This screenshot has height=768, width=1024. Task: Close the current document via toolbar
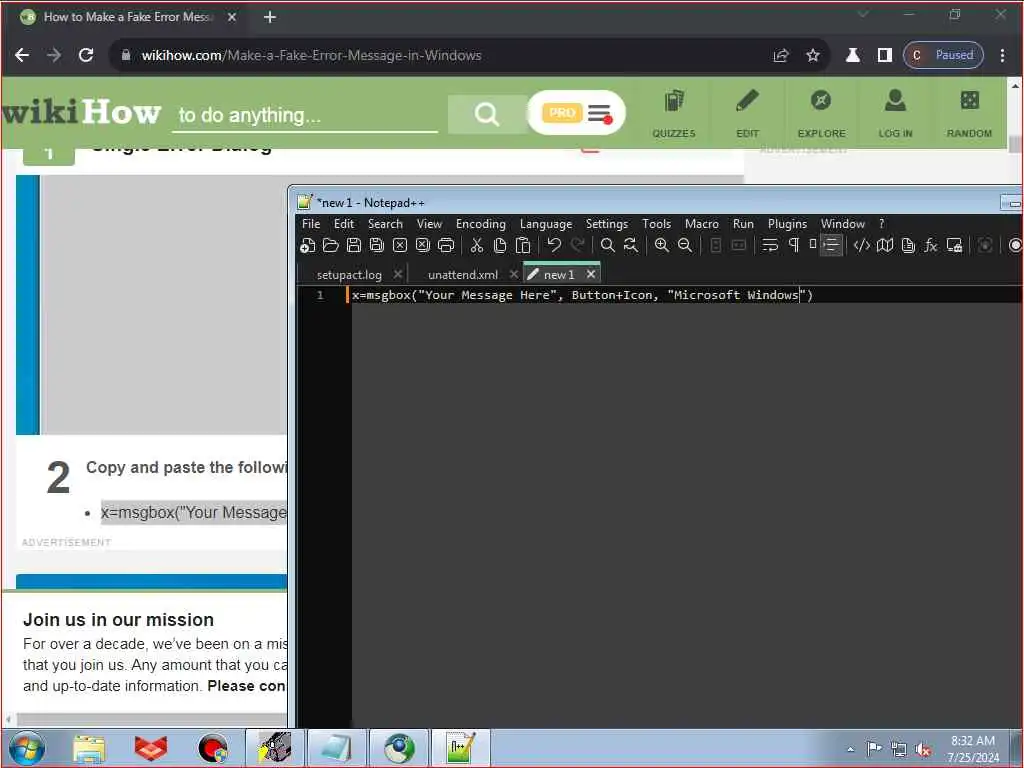click(x=400, y=246)
